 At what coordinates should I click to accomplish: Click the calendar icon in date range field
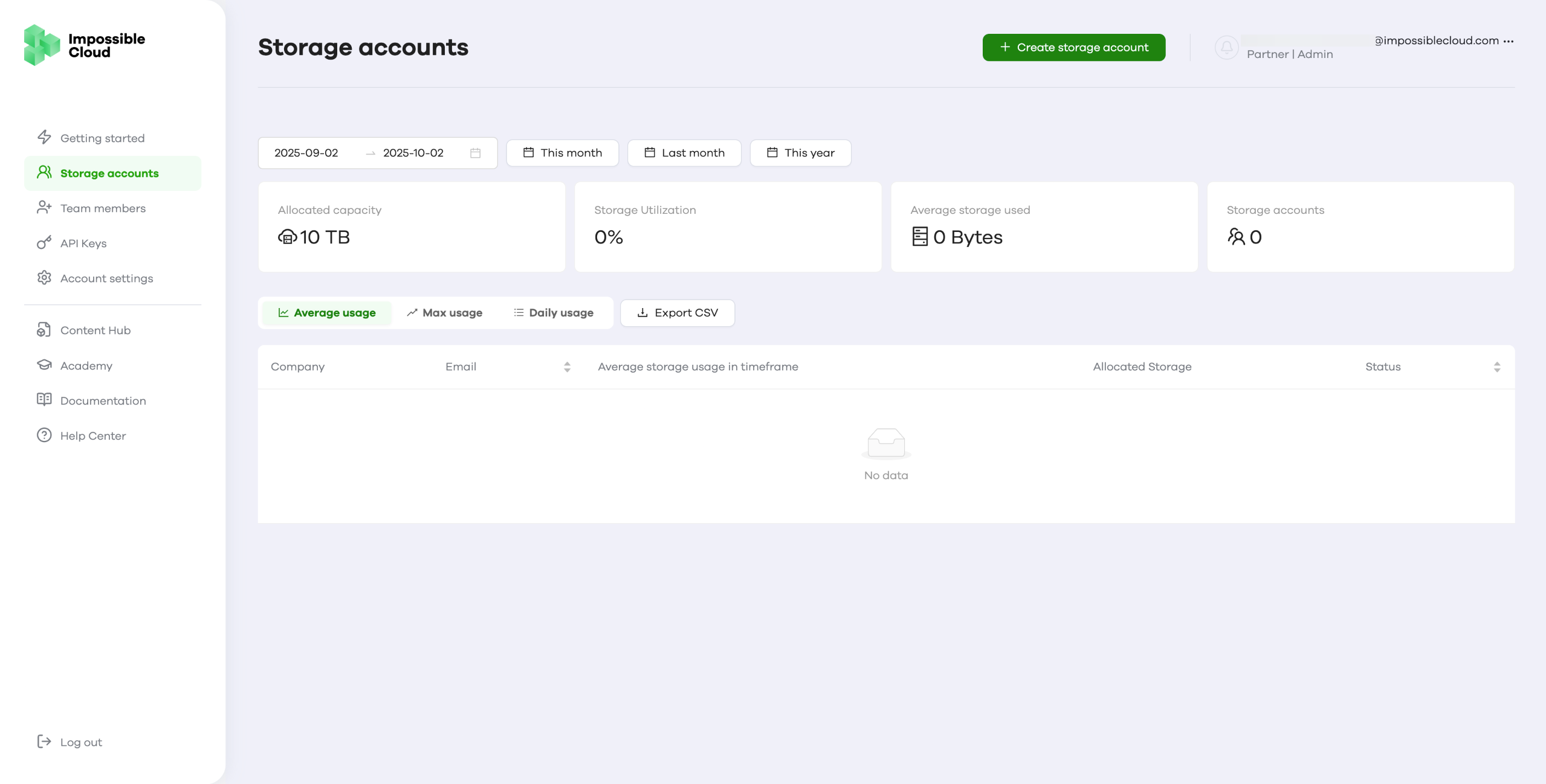point(476,153)
